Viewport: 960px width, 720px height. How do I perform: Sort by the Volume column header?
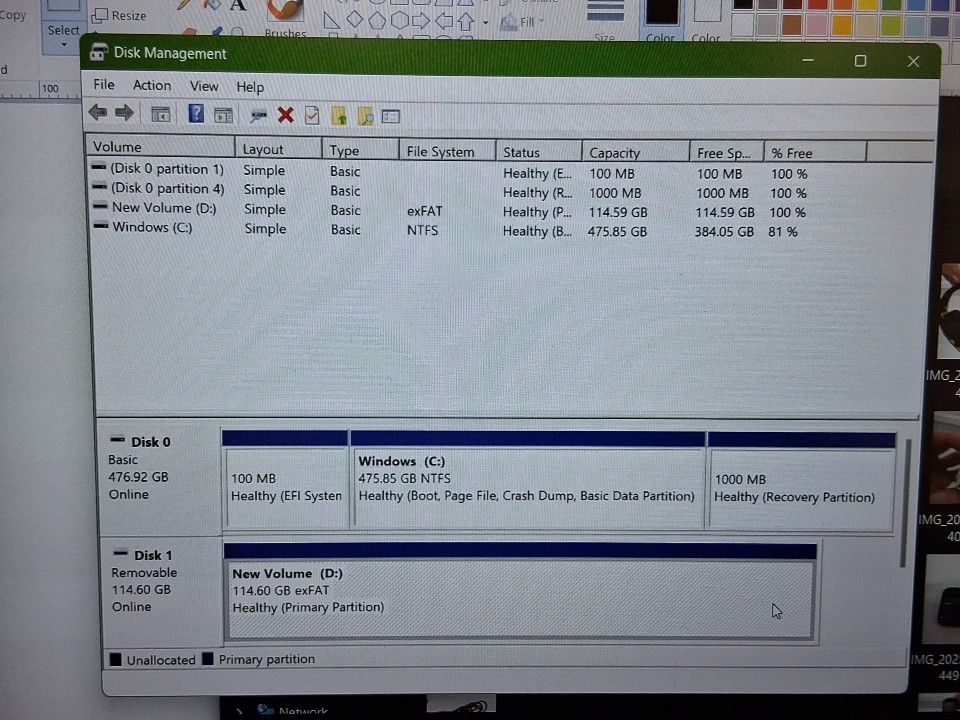click(160, 147)
